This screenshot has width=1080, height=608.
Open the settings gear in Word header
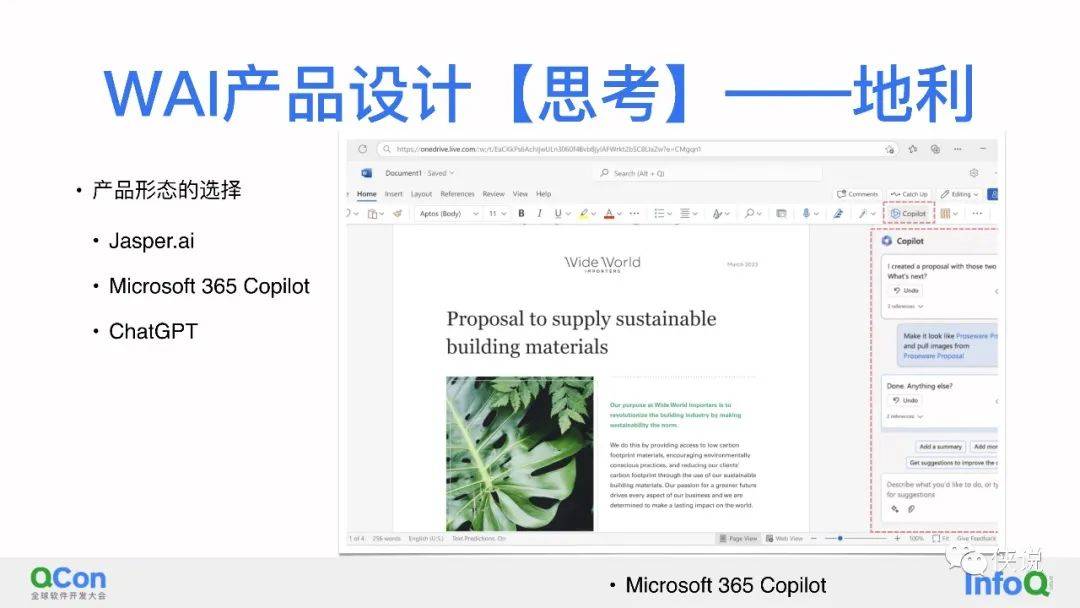point(974,173)
